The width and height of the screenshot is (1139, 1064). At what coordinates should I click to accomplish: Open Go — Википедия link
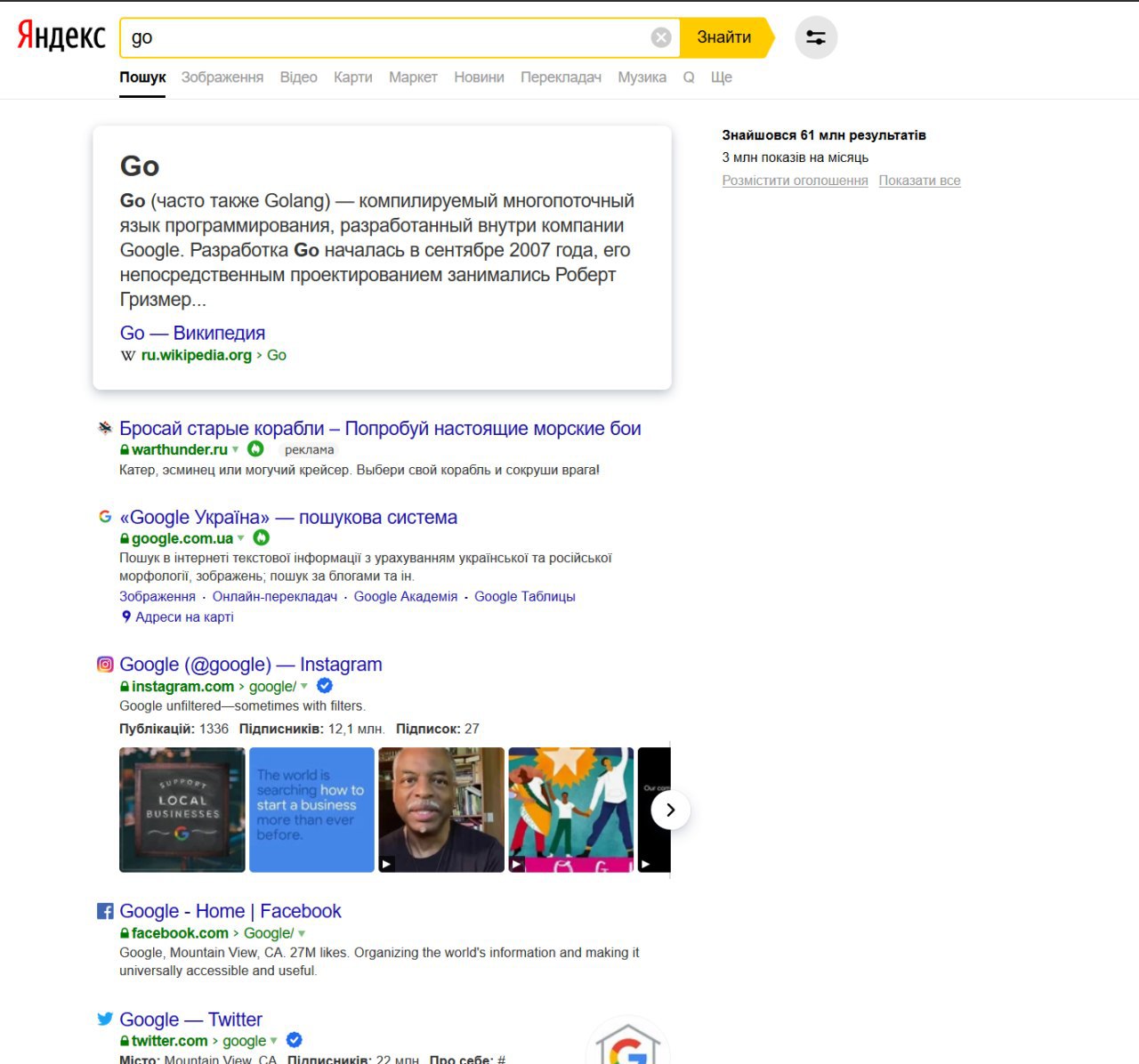[192, 333]
